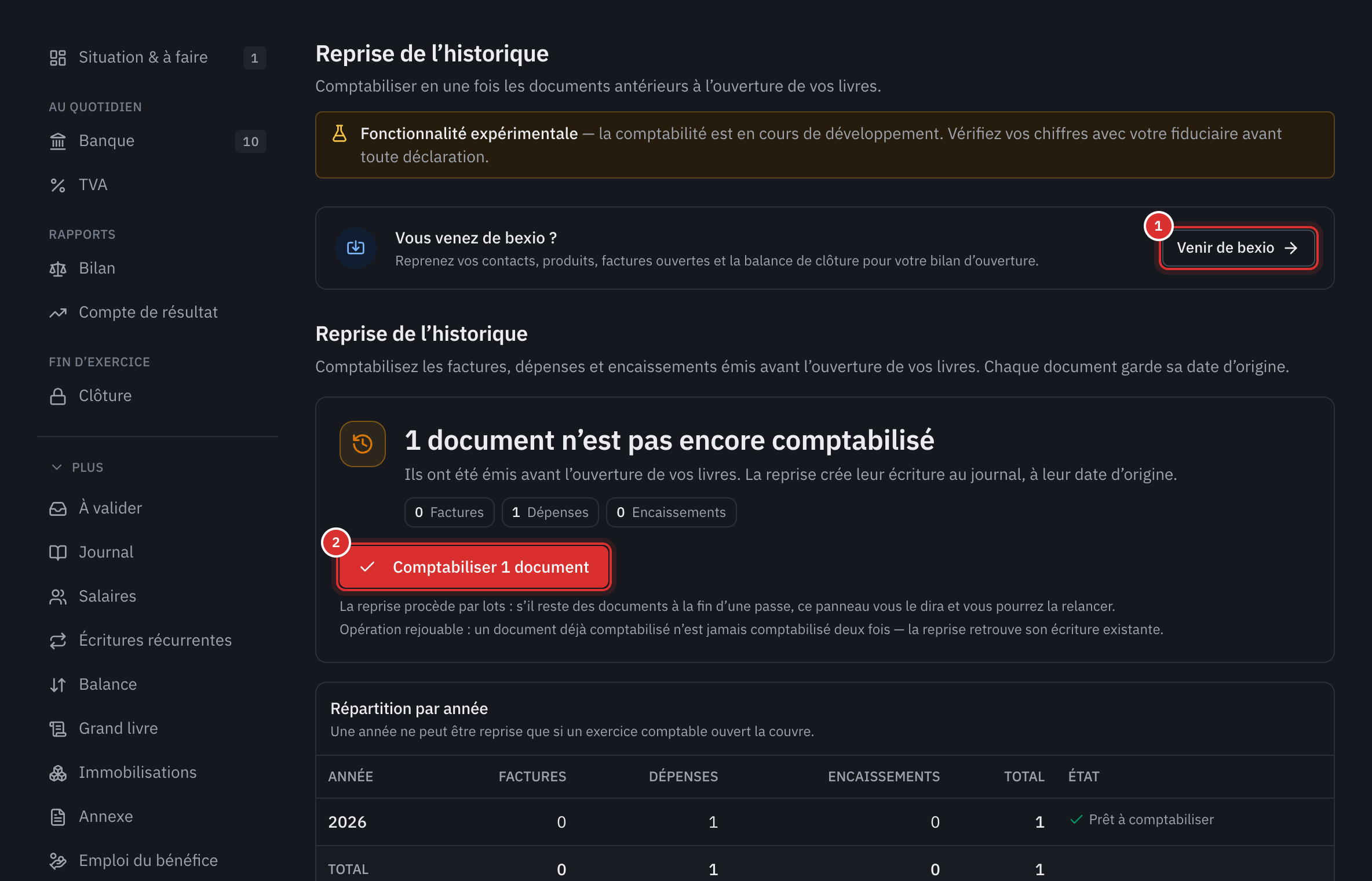Click the Venir de bexio button

1238,248
